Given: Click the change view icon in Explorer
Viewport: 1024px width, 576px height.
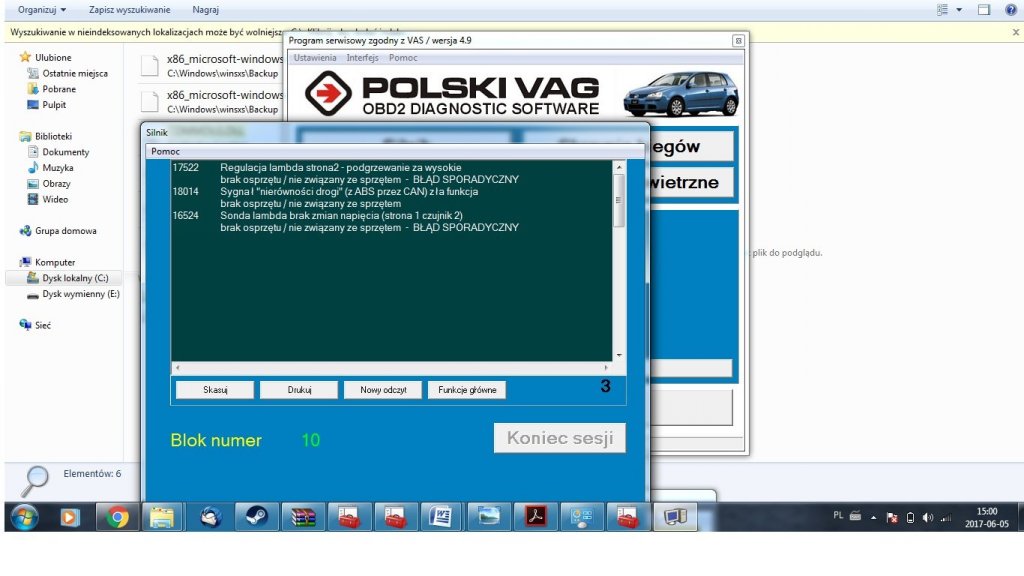Looking at the screenshot, I should 942,10.
